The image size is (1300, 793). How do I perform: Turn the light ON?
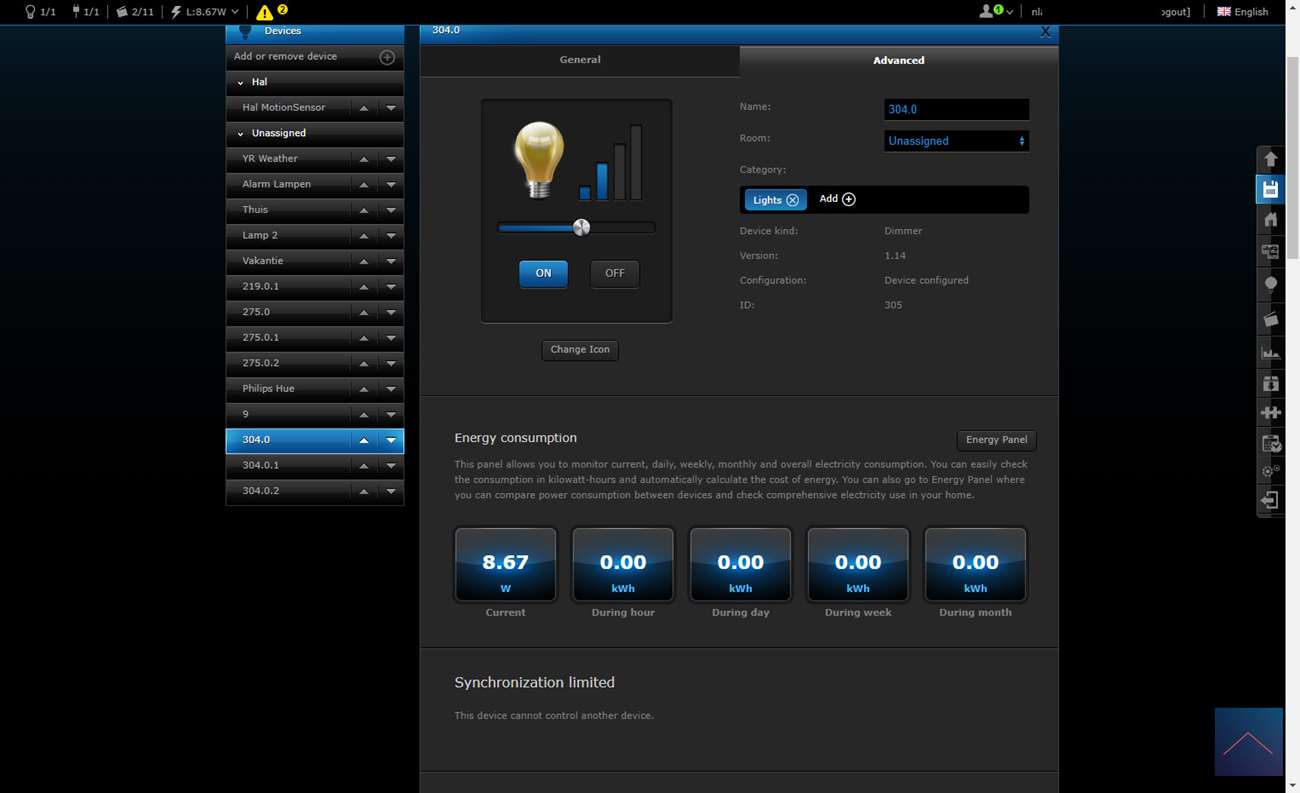(x=543, y=273)
